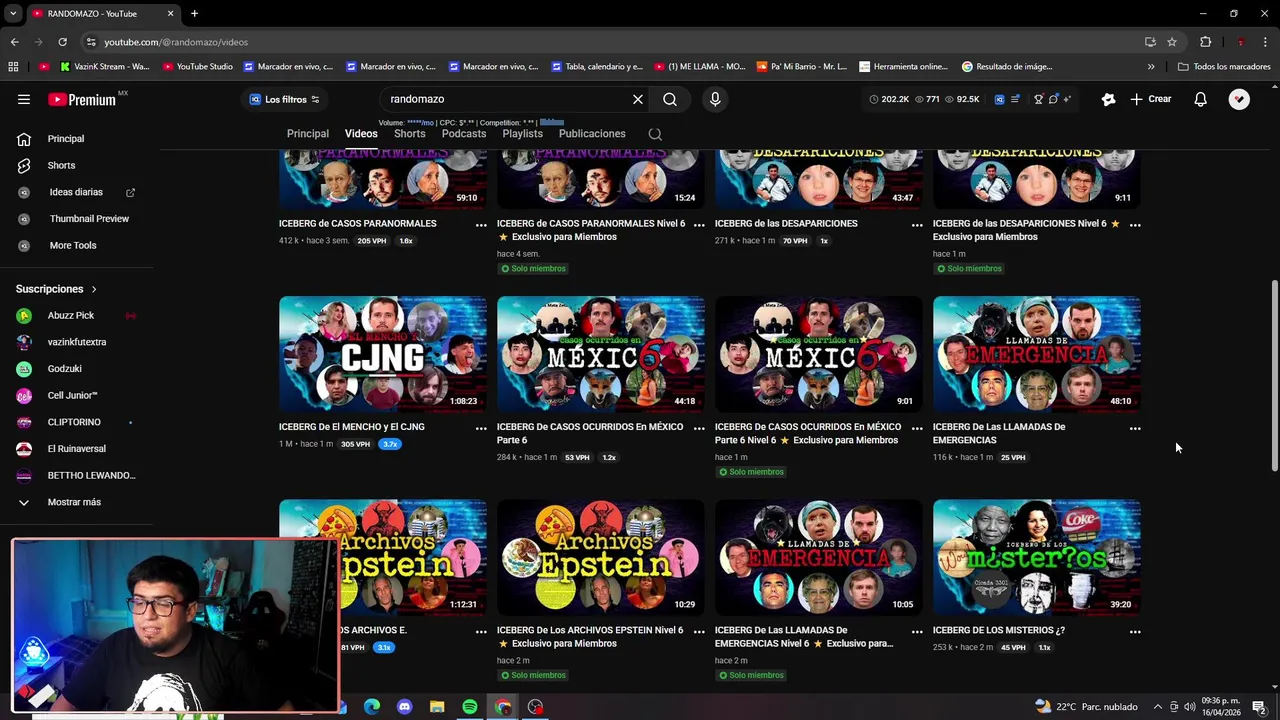Open the browser extensions puzzle icon
Screen dimensions: 1280x720
[x=1205, y=42]
